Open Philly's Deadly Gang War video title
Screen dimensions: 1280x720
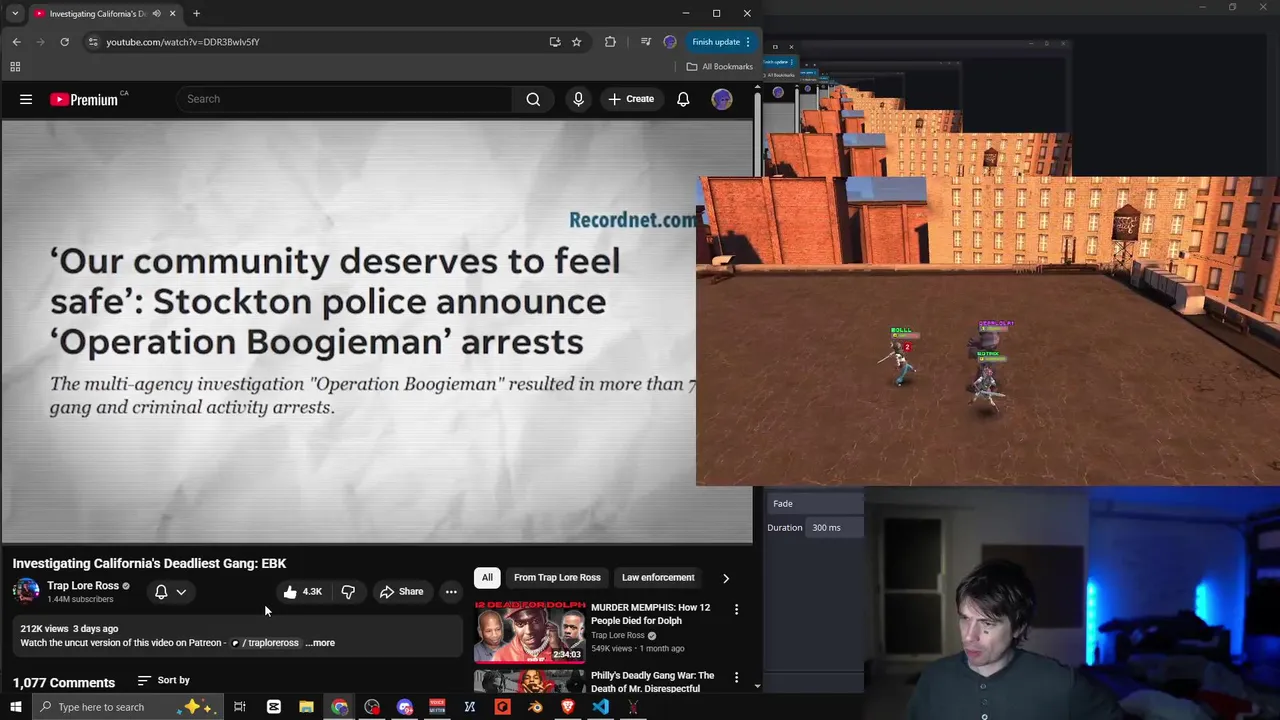pos(652,682)
